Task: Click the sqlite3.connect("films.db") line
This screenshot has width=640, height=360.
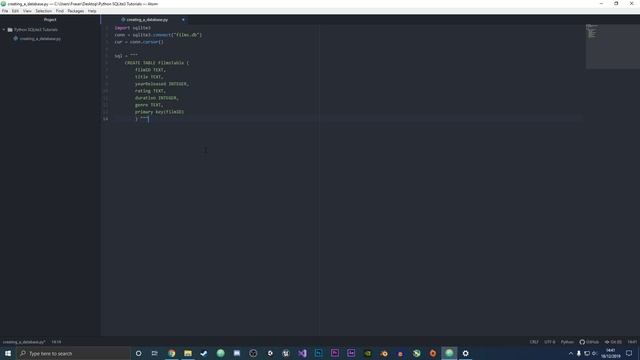Action: click(x=158, y=35)
